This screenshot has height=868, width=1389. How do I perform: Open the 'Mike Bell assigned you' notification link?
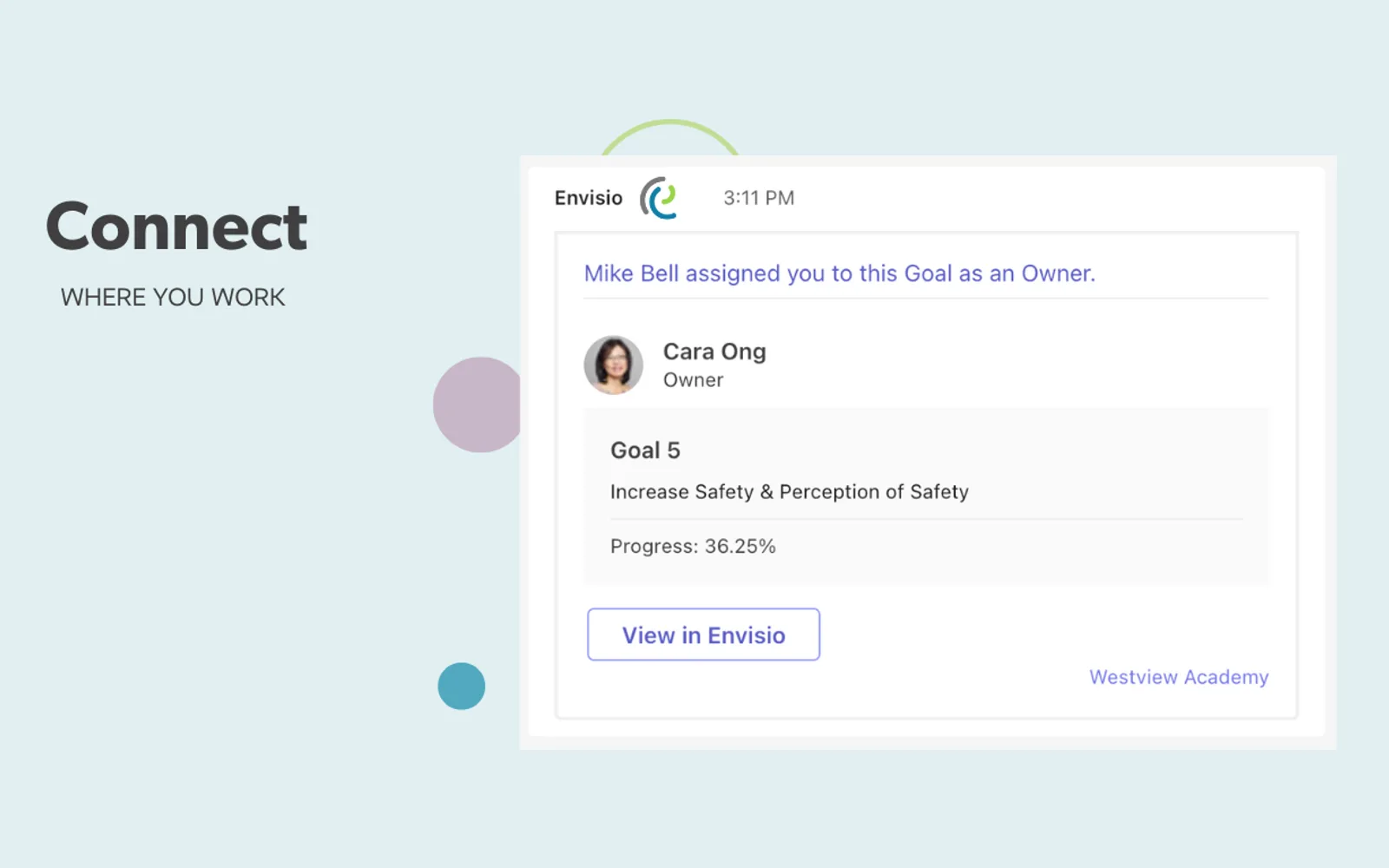click(839, 273)
